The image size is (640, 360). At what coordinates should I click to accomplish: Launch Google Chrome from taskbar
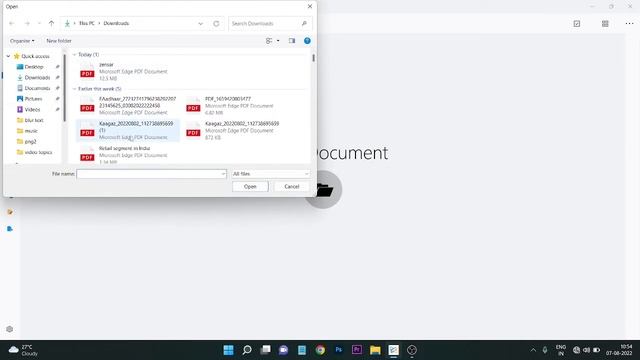[x=320, y=350]
